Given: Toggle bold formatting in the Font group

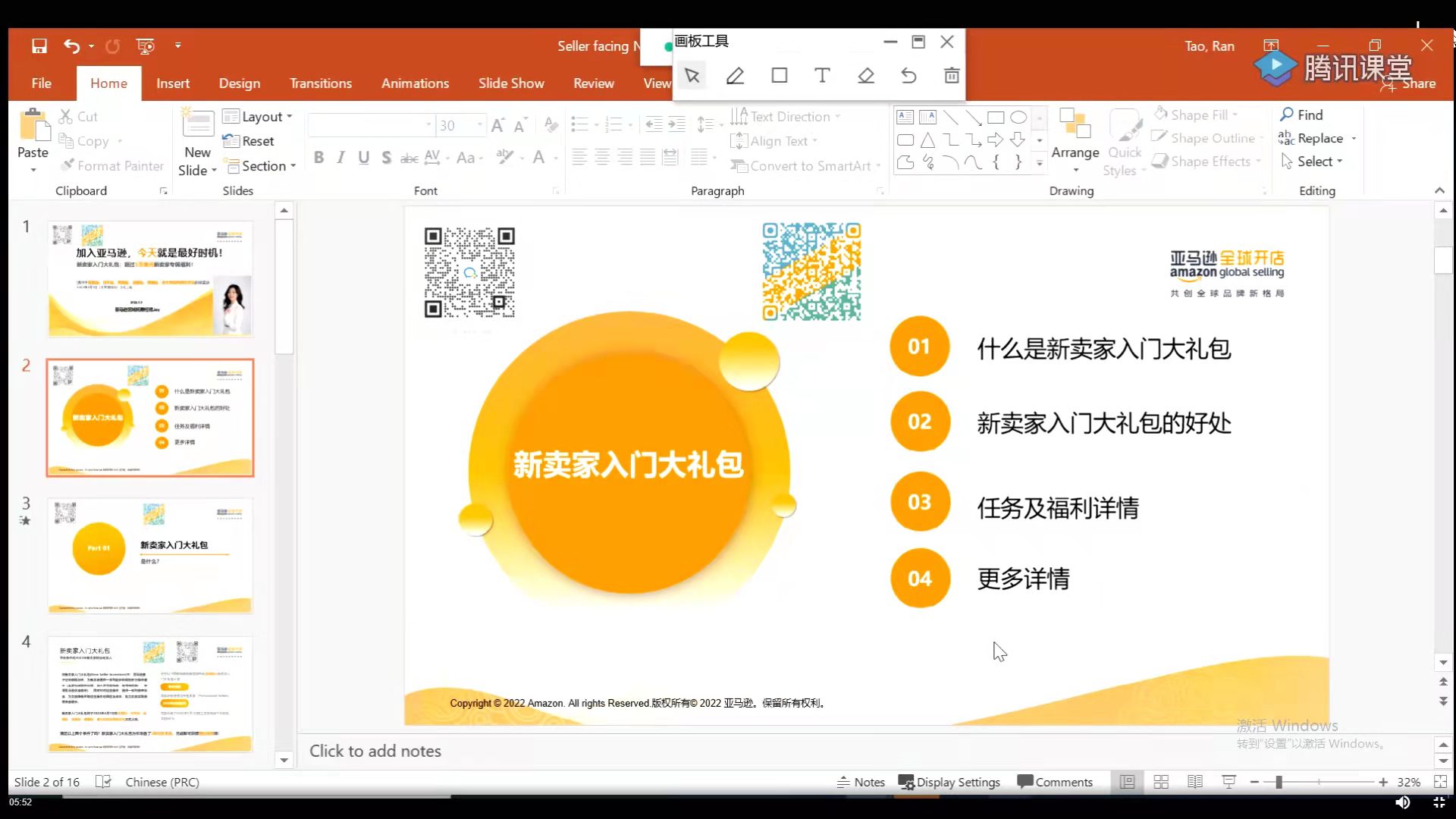Looking at the screenshot, I should (x=318, y=157).
